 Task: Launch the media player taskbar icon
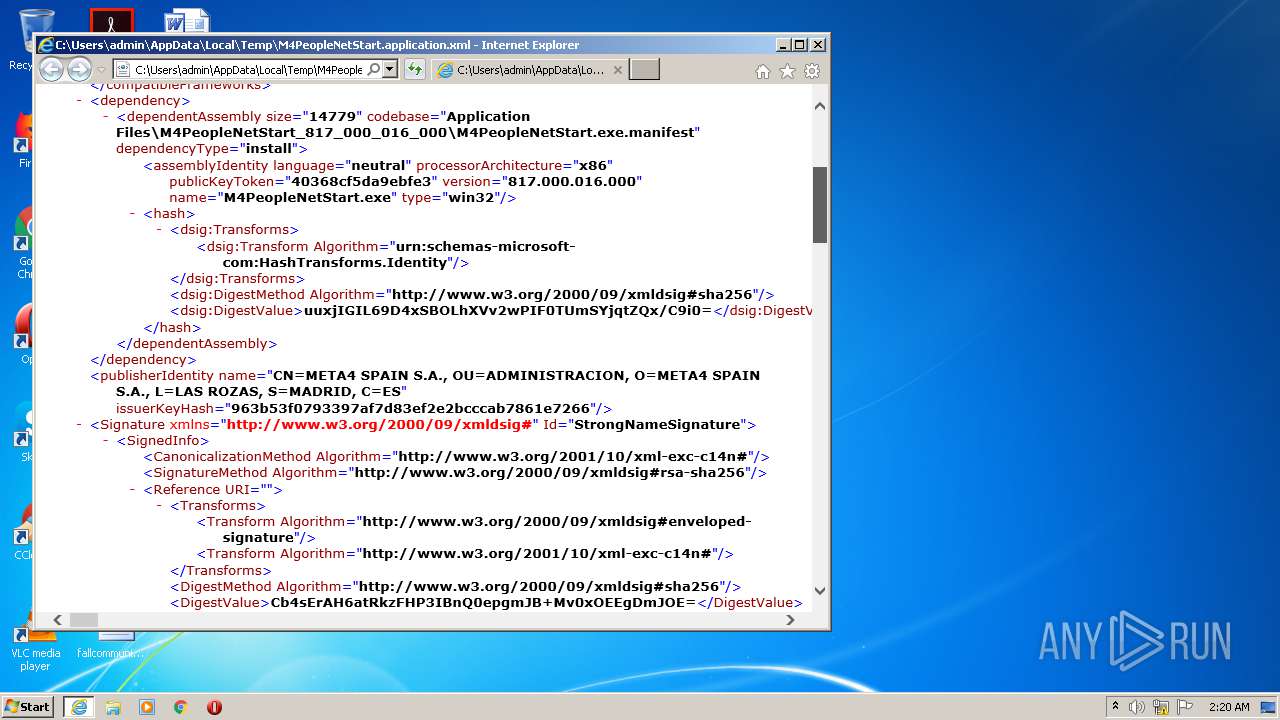[x=147, y=706]
